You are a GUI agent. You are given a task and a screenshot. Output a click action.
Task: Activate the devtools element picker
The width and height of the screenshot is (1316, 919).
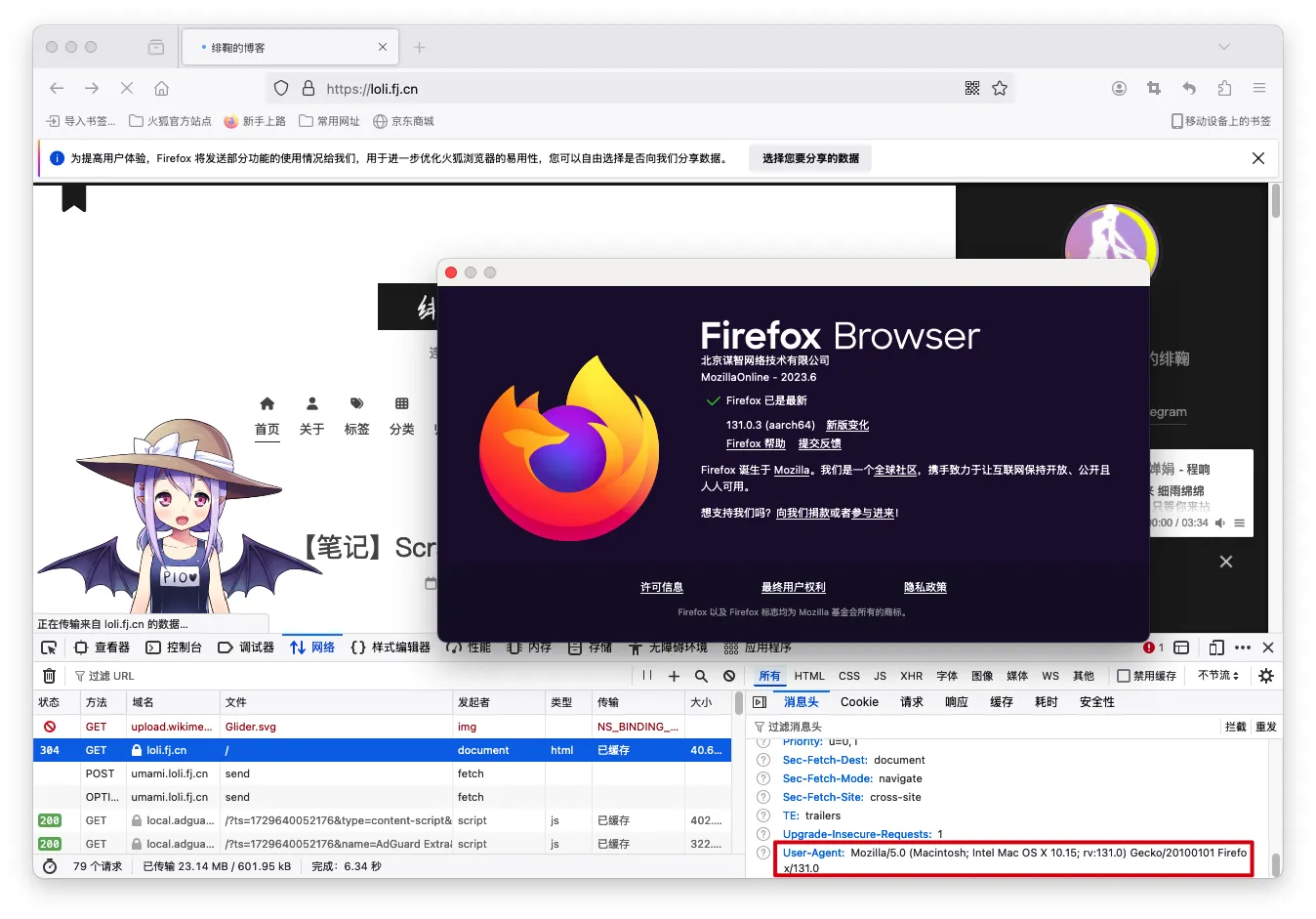[49, 647]
